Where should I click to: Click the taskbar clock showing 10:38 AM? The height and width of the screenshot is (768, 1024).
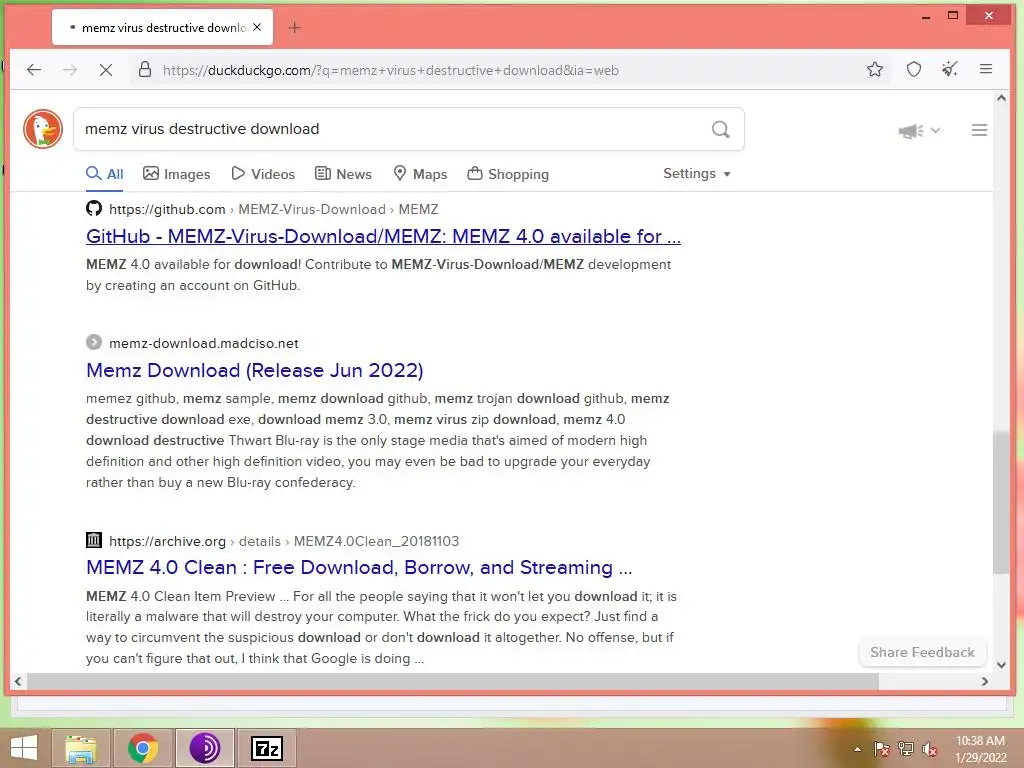point(980,749)
